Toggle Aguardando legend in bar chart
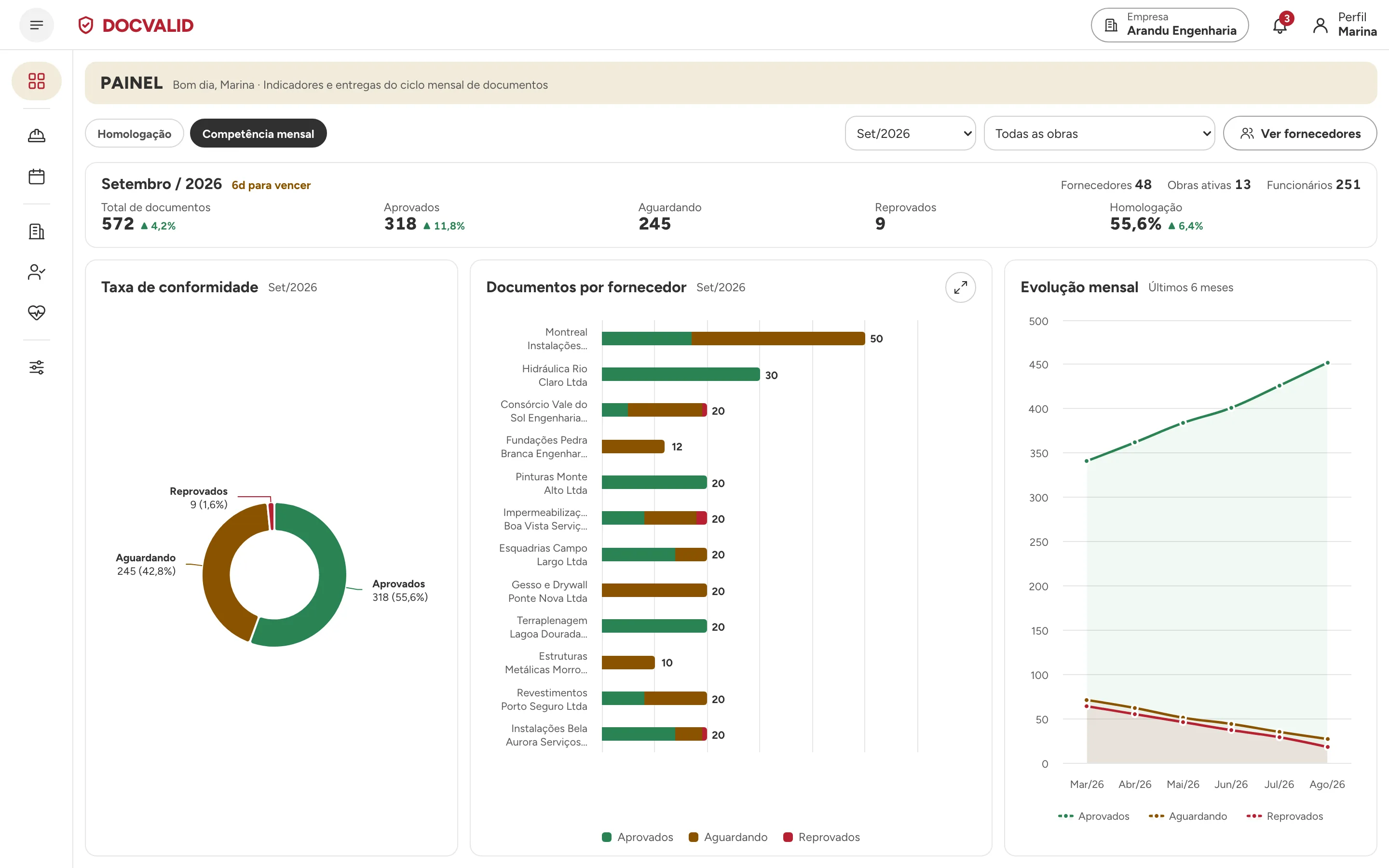This screenshot has width=1389, height=868. [x=728, y=837]
